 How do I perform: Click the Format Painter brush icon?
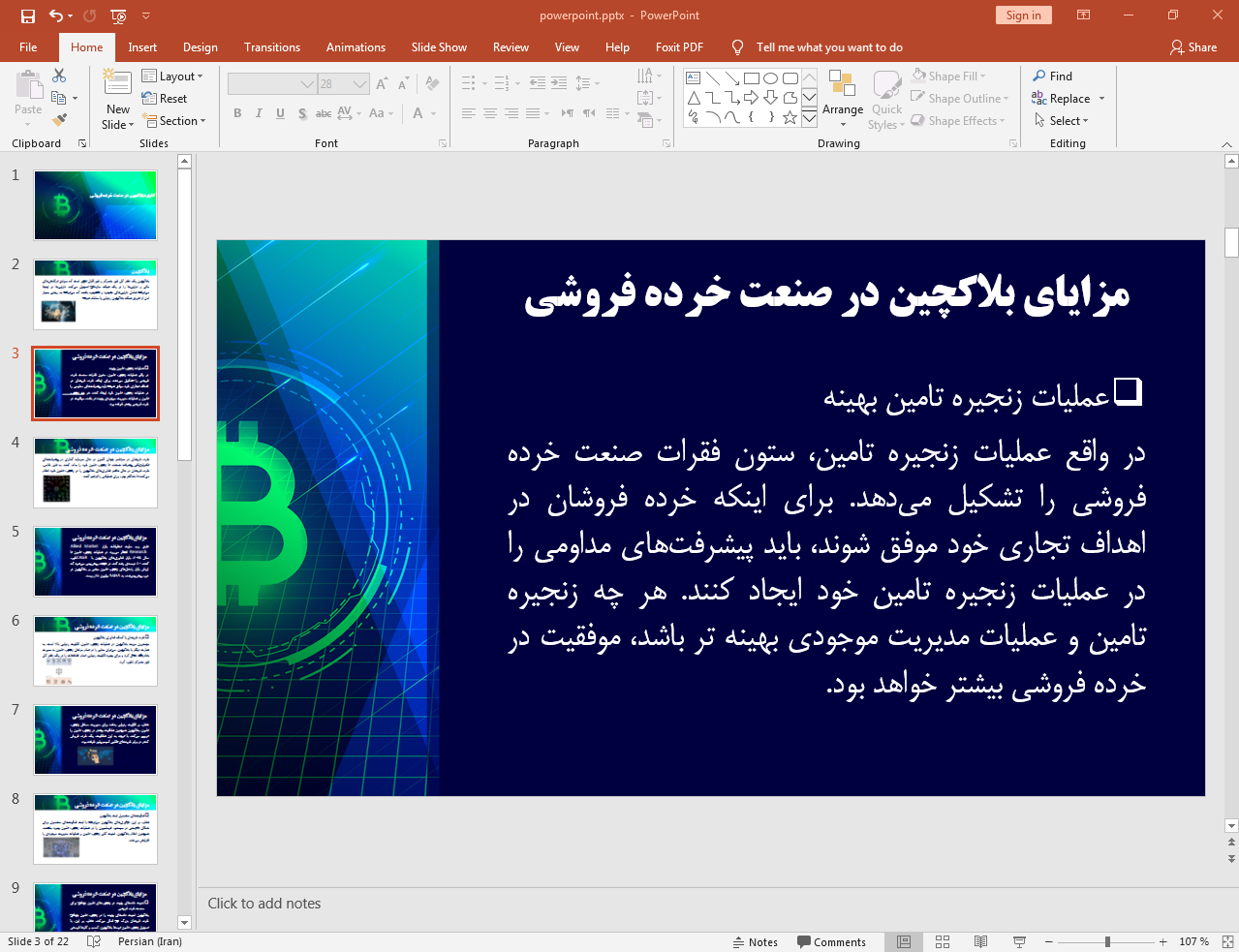pyautogui.click(x=59, y=120)
